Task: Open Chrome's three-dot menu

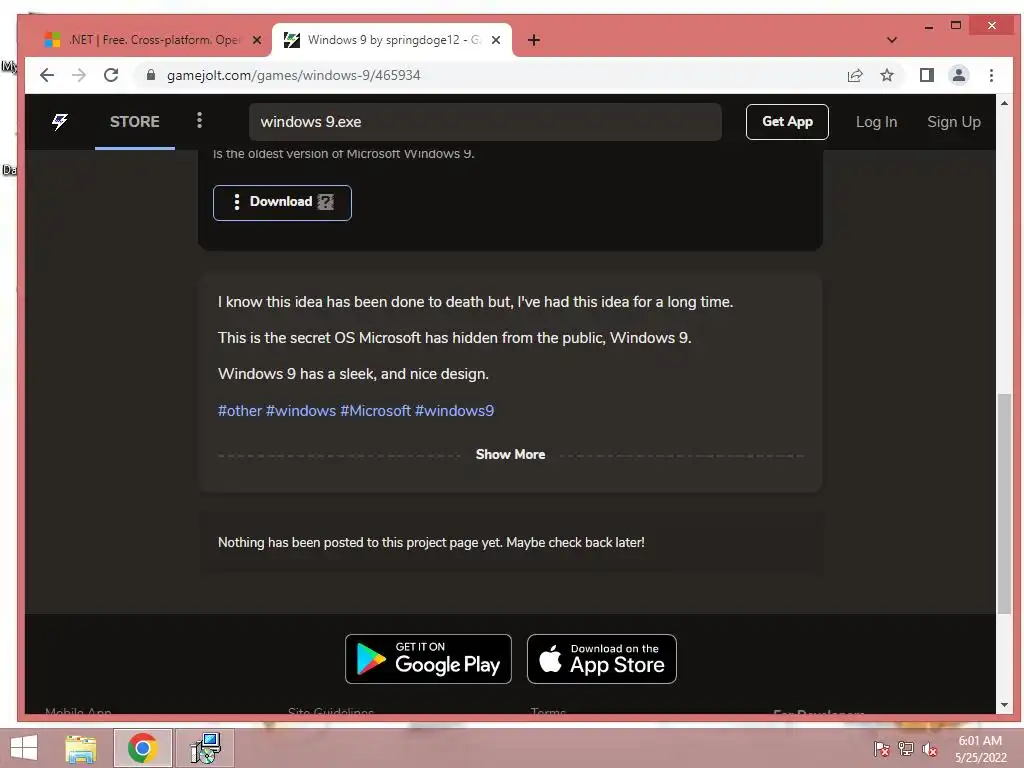Action: coord(991,75)
